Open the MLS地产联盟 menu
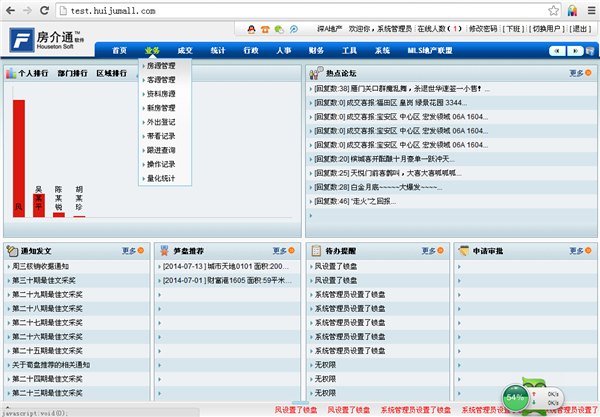Image resolution: width=600 pixels, height=417 pixels. click(430, 50)
